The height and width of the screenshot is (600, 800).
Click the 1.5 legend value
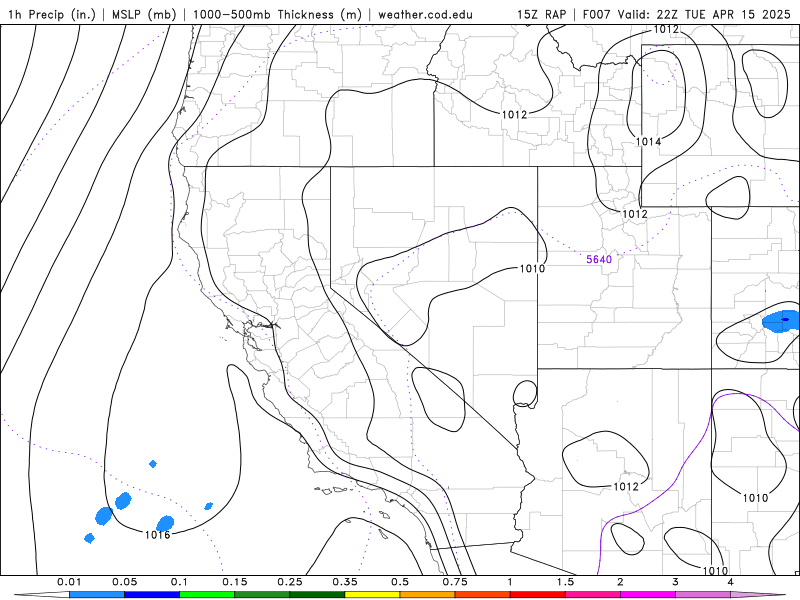coord(565,582)
